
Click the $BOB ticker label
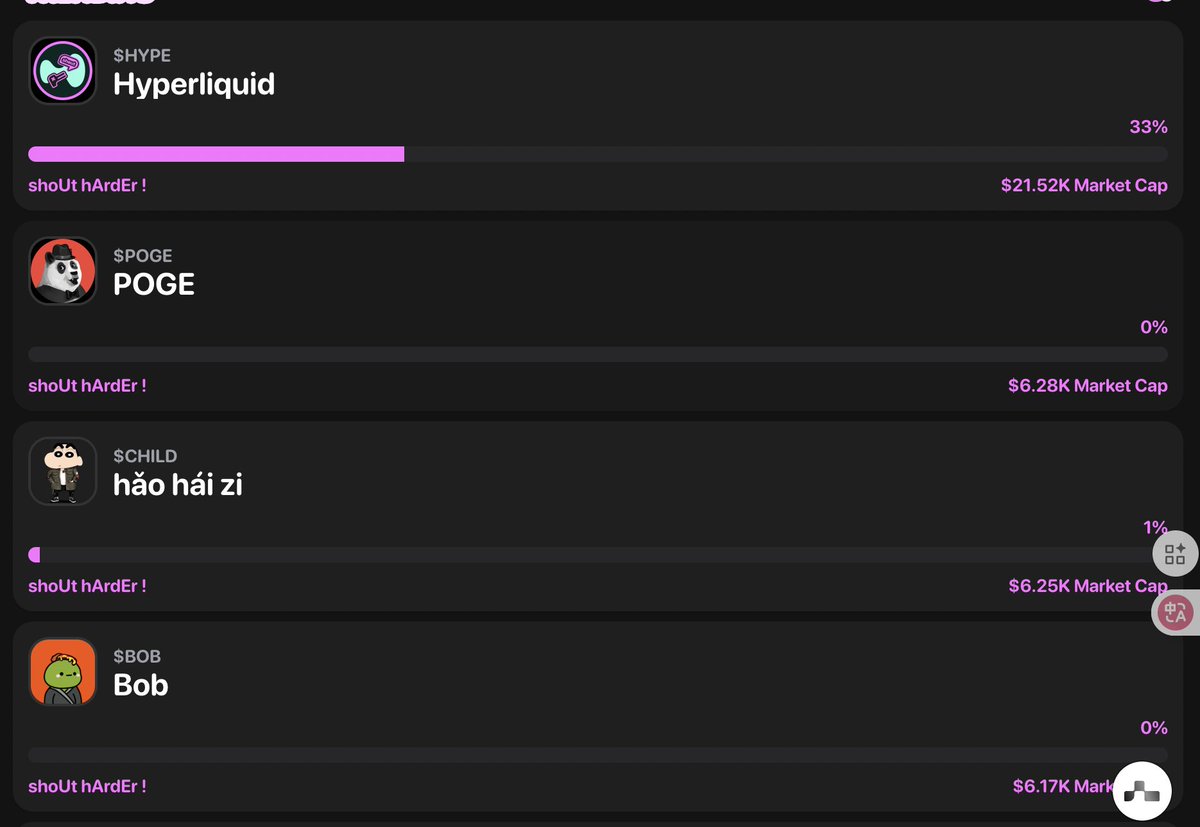pos(137,656)
